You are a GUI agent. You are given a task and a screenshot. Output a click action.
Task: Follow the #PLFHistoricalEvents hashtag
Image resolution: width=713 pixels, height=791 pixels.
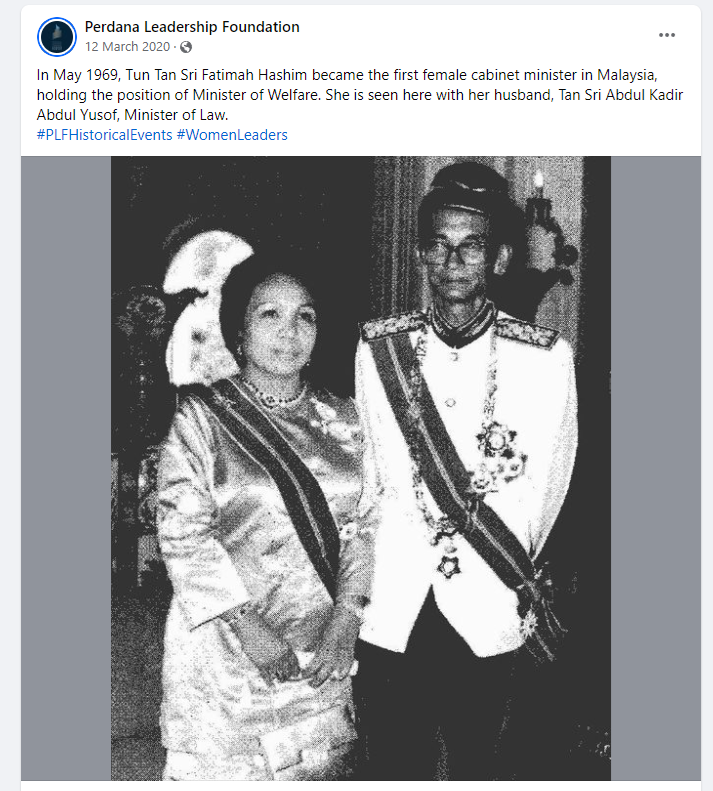pyautogui.click(x=104, y=135)
